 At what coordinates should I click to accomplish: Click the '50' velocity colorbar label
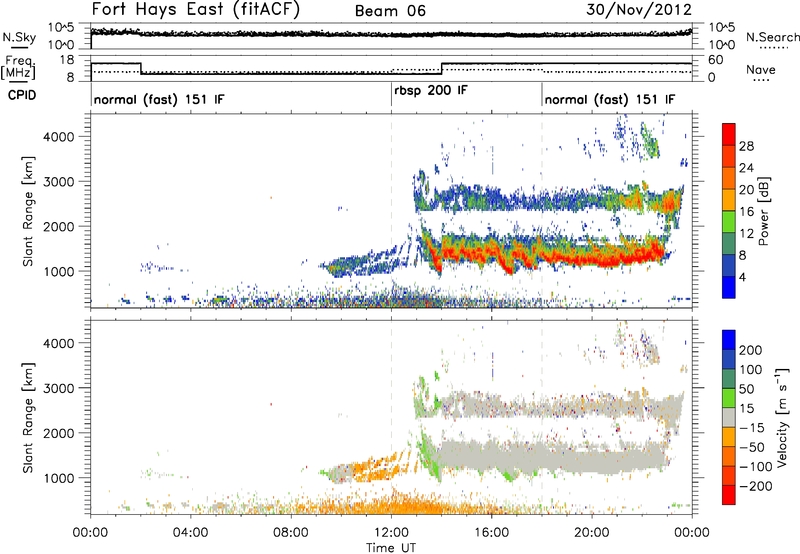pyautogui.click(x=746, y=389)
